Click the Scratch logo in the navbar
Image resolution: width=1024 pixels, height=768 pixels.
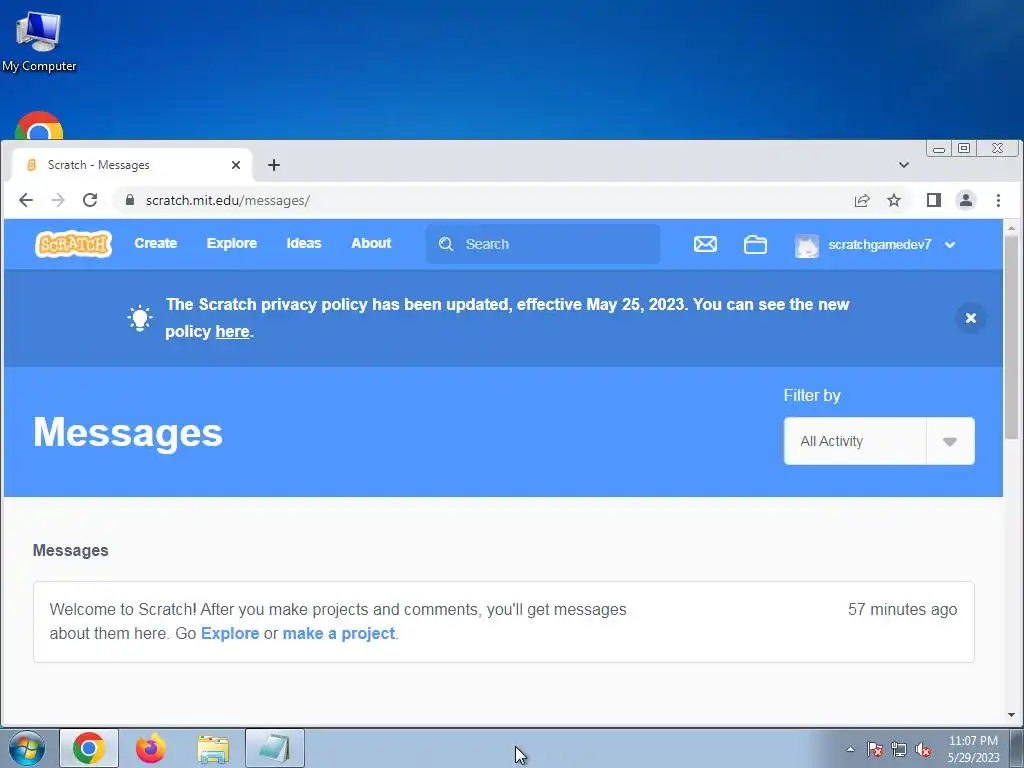click(x=73, y=244)
